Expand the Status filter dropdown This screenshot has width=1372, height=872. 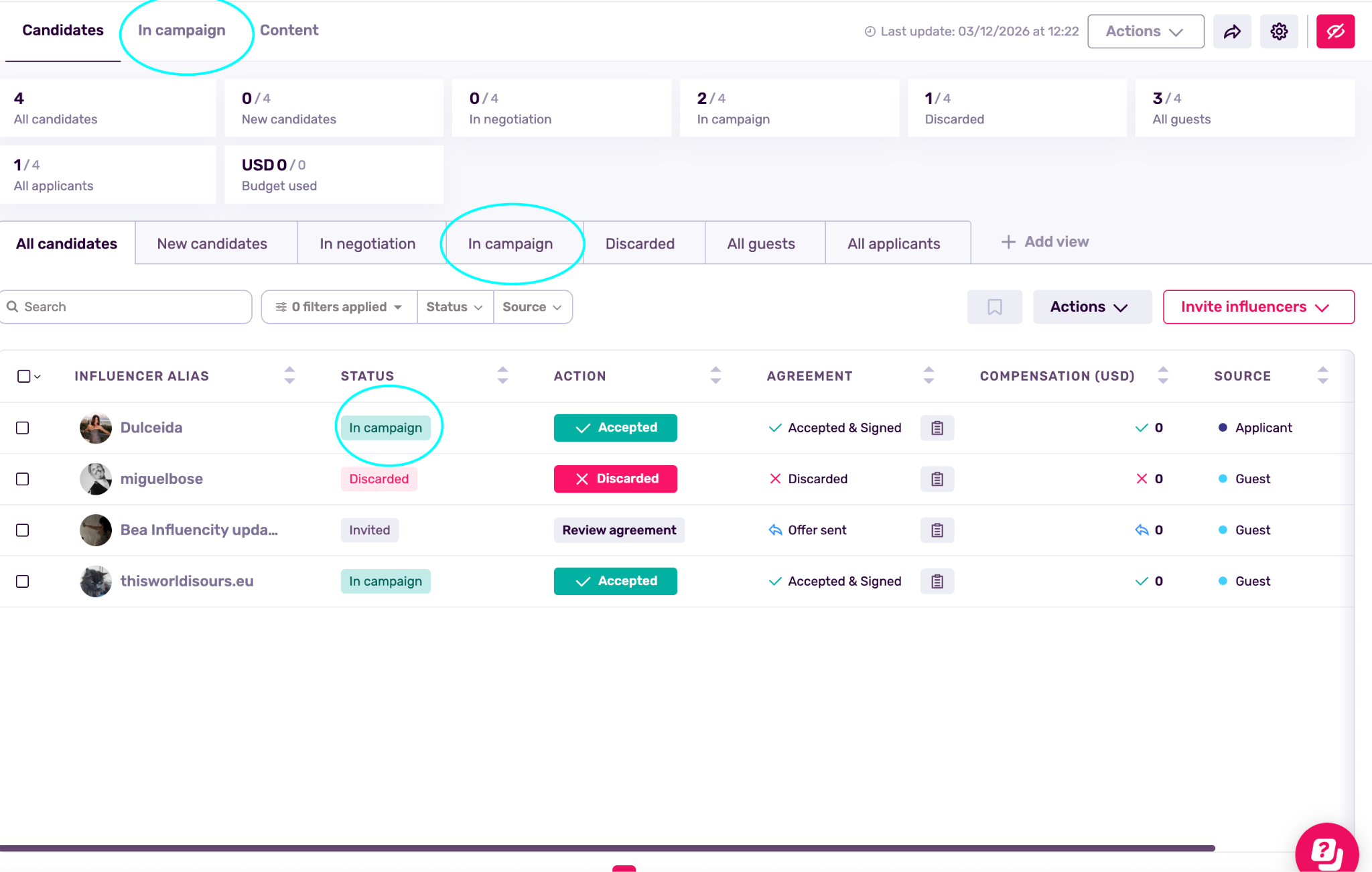(x=455, y=307)
